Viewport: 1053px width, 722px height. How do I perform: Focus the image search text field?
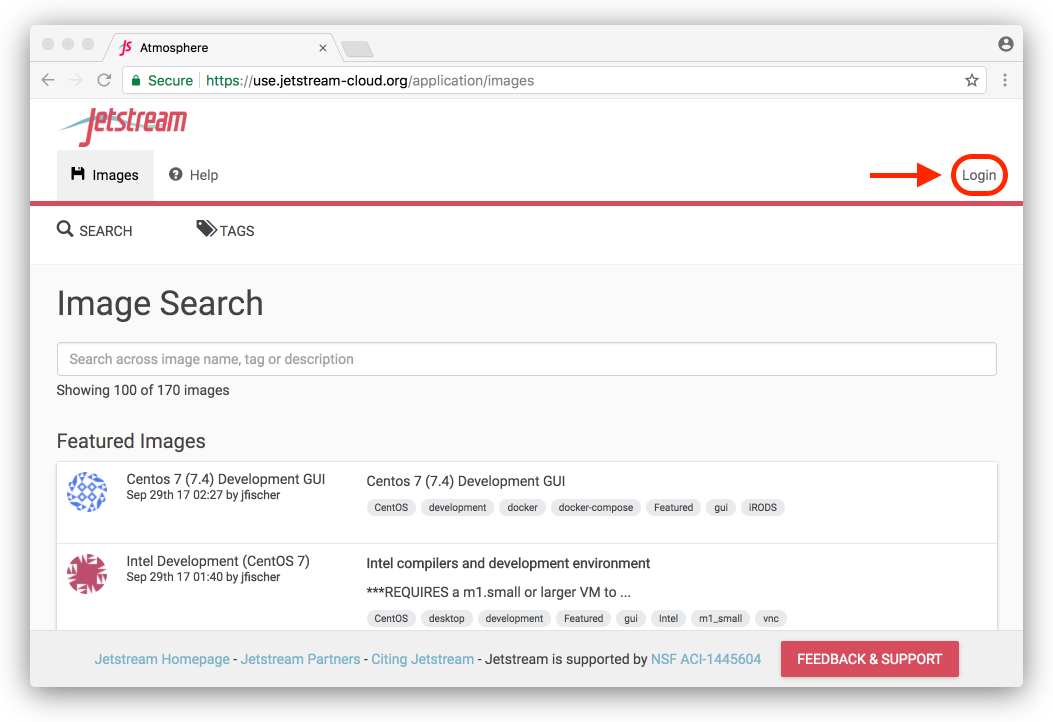click(x=526, y=359)
